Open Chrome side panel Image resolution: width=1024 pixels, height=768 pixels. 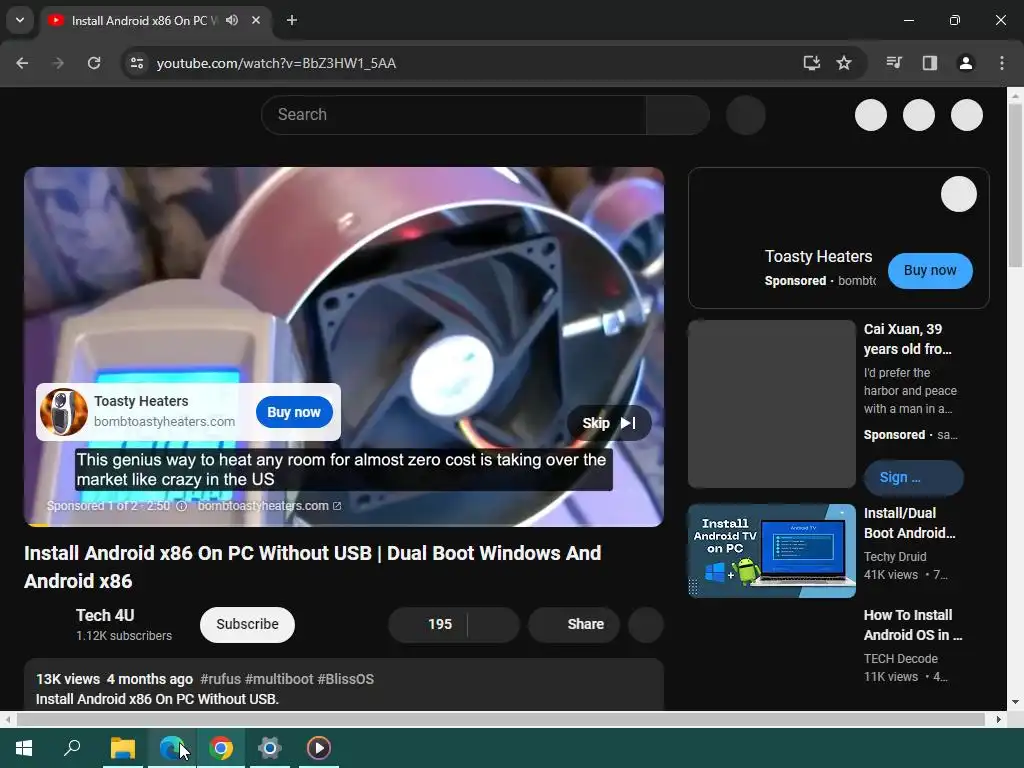pos(929,63)
